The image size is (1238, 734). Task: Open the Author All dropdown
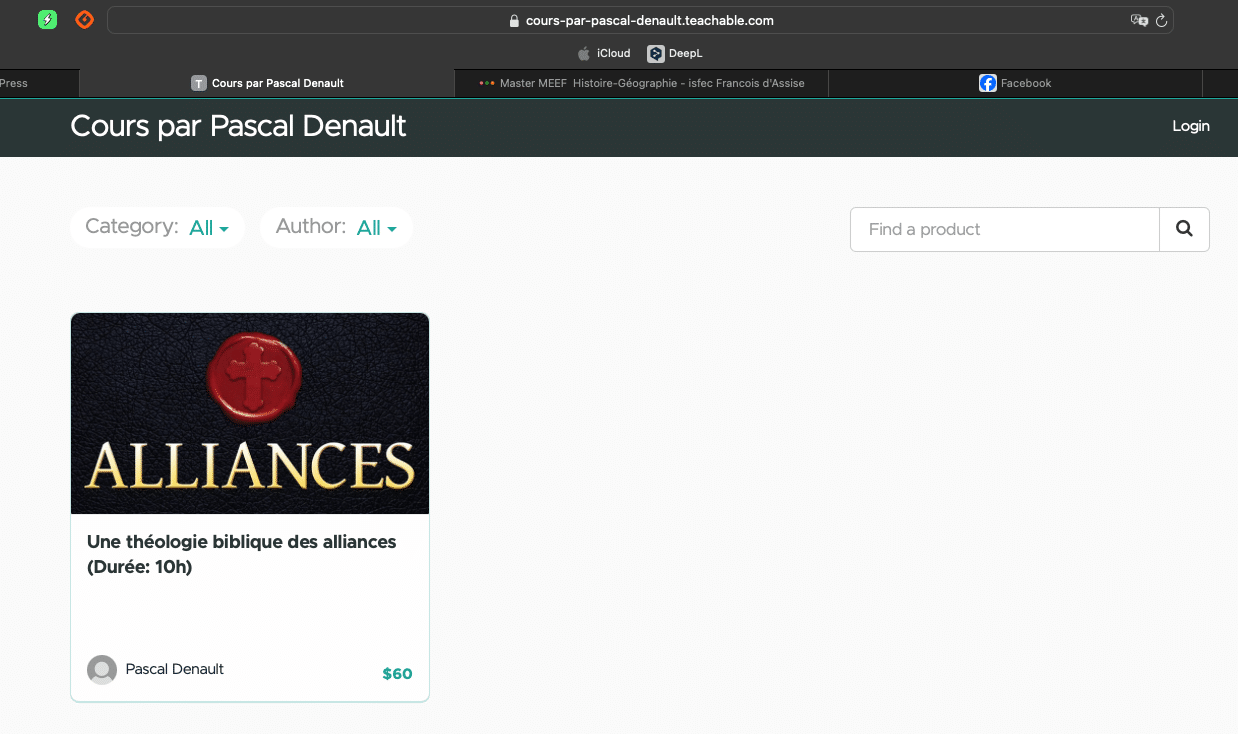pos(377,228)
